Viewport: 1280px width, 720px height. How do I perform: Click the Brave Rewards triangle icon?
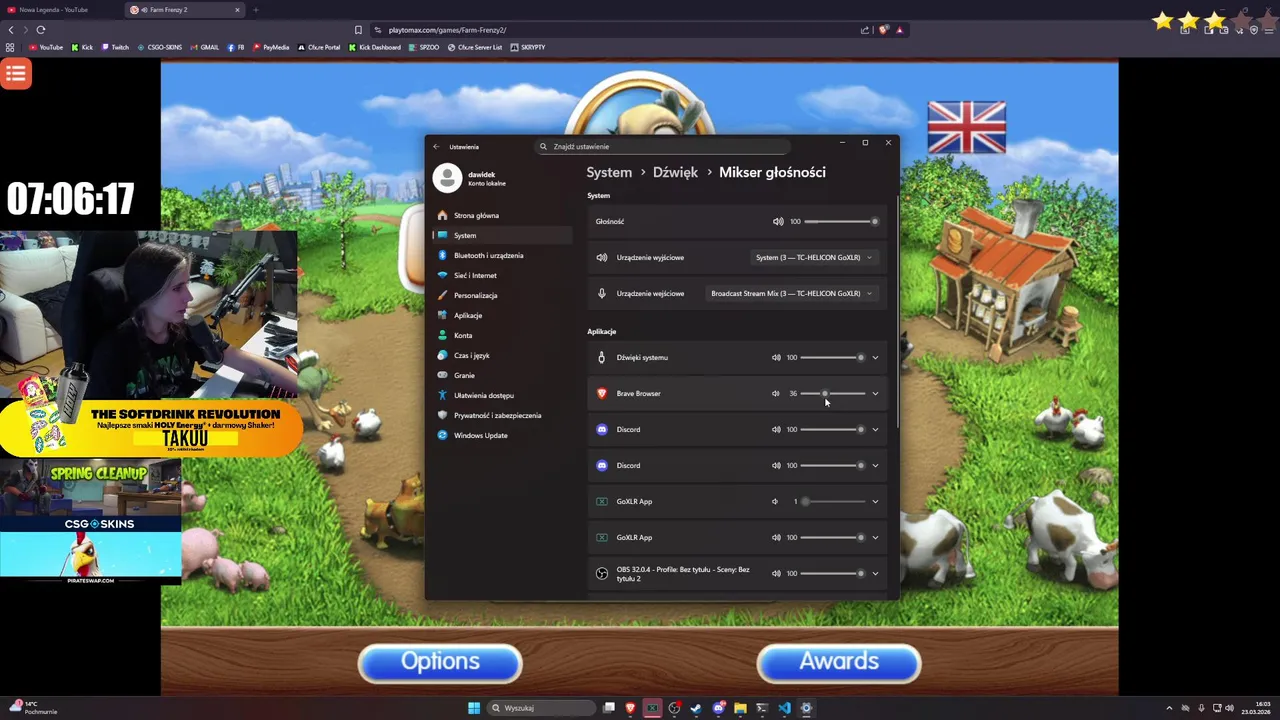point(899,30)
